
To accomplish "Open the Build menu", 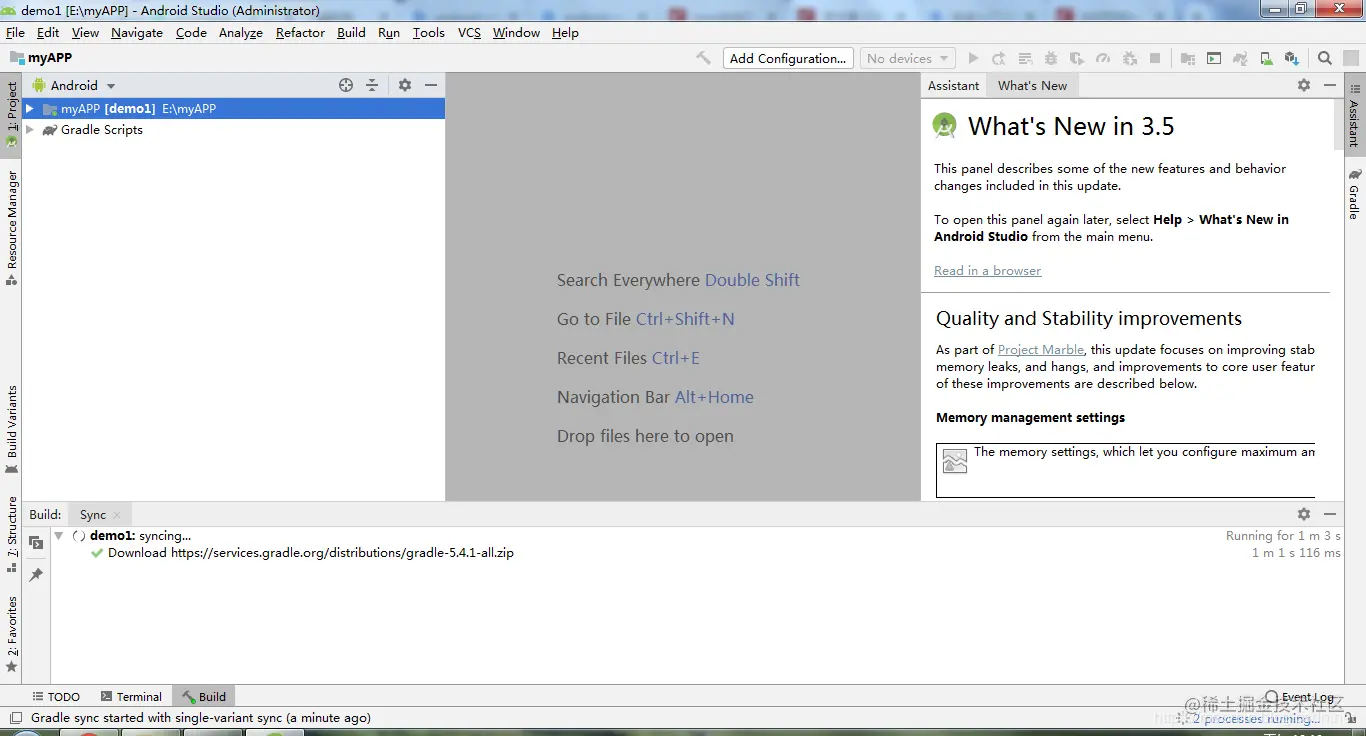I will (351, 32).
